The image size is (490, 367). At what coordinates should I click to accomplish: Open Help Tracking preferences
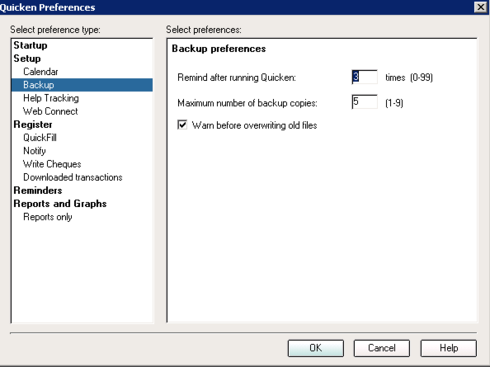tap(51, 98)
